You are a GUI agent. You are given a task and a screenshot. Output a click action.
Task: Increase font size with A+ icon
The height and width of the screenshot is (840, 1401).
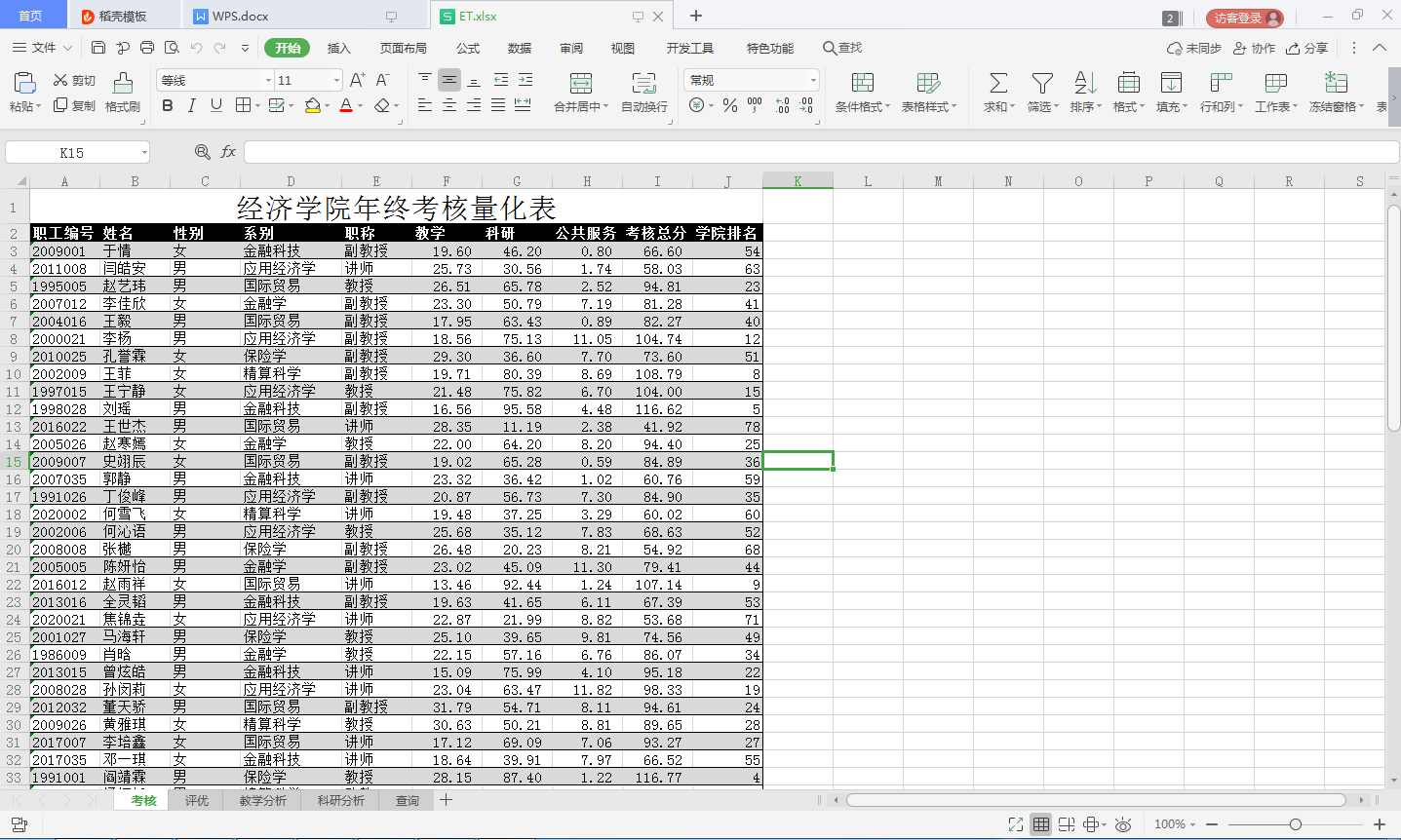(x=358, y=80)
